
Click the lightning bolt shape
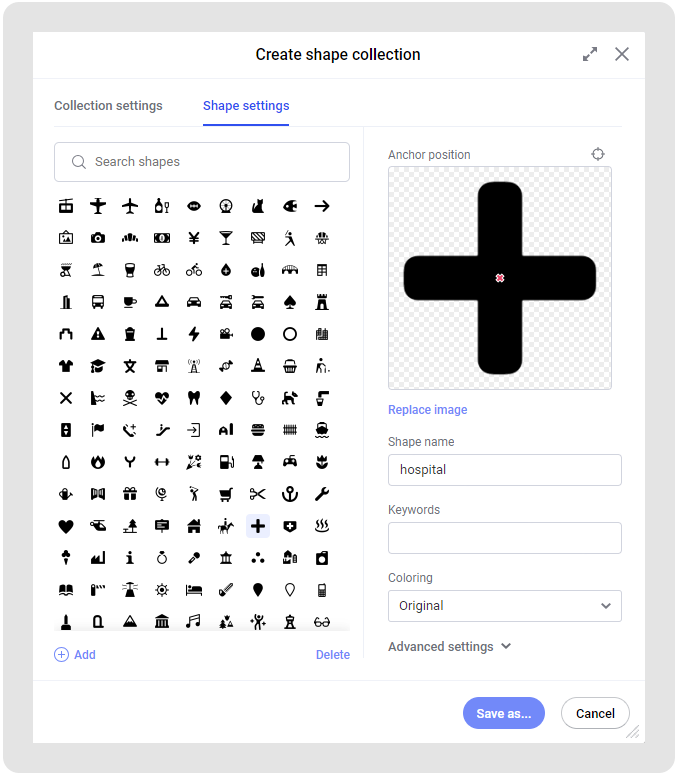click(194, 334)
